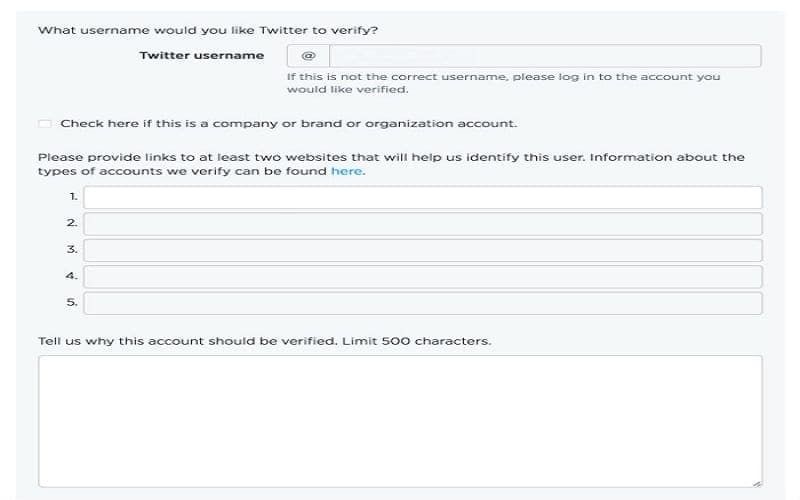Click the 'What username would you like' heading
The height and width of the screenshot is (500, 800).
coord(208,30)
